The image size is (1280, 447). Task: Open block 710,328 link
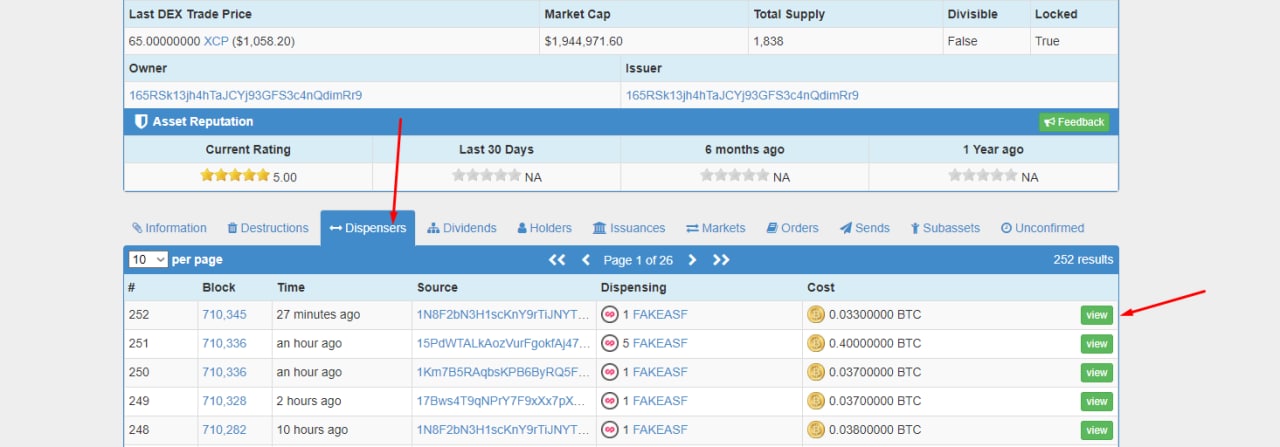click(224, 401)
